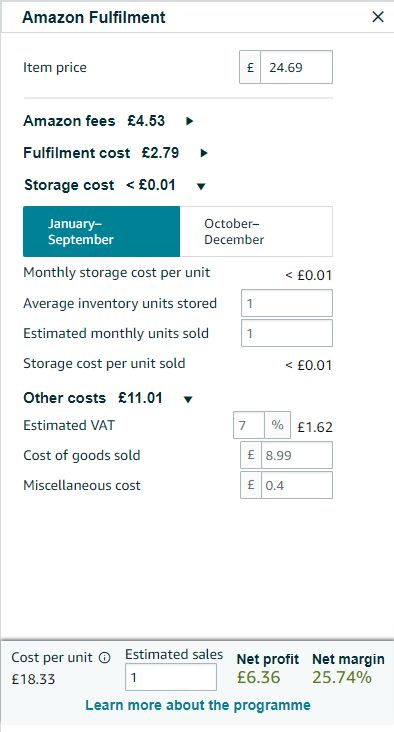394x732 pixels.
Task: Click the Amazon fees heading
Action: point(69,121)
